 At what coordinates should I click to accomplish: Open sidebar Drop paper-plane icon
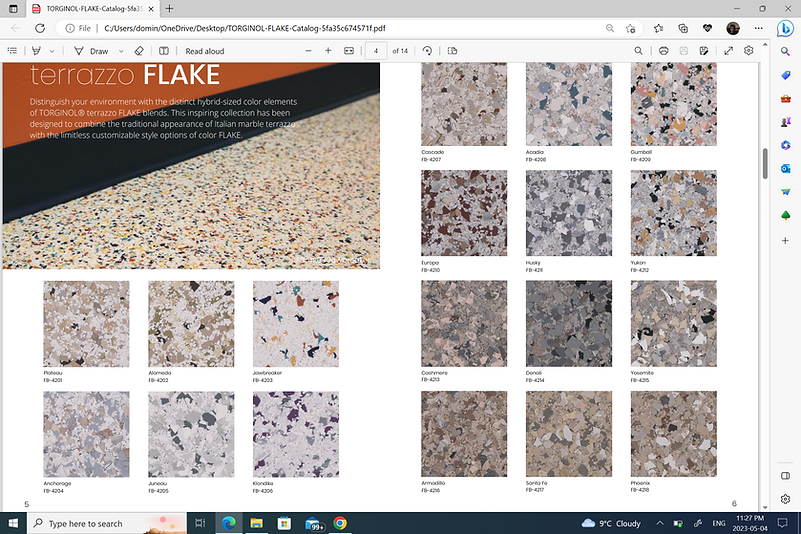point(786,192)
